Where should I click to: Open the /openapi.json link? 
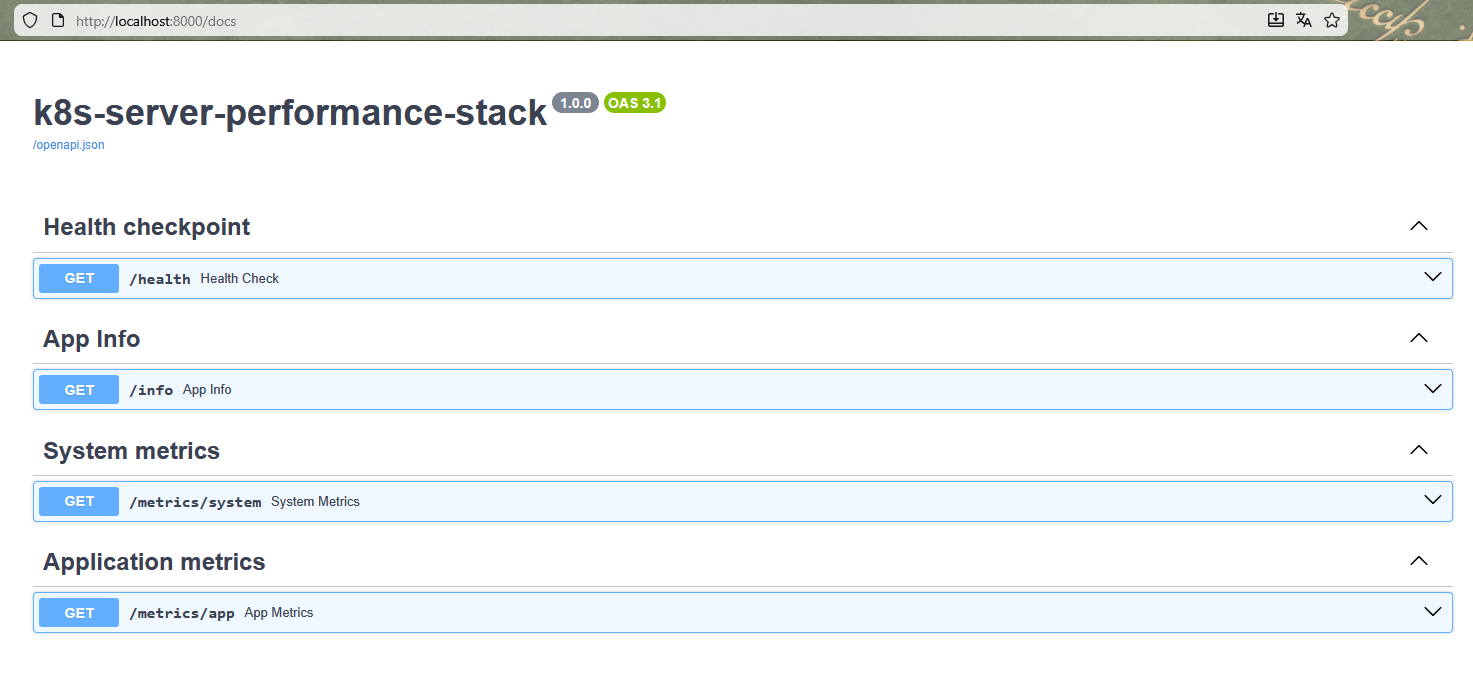[x=69, y=145]
